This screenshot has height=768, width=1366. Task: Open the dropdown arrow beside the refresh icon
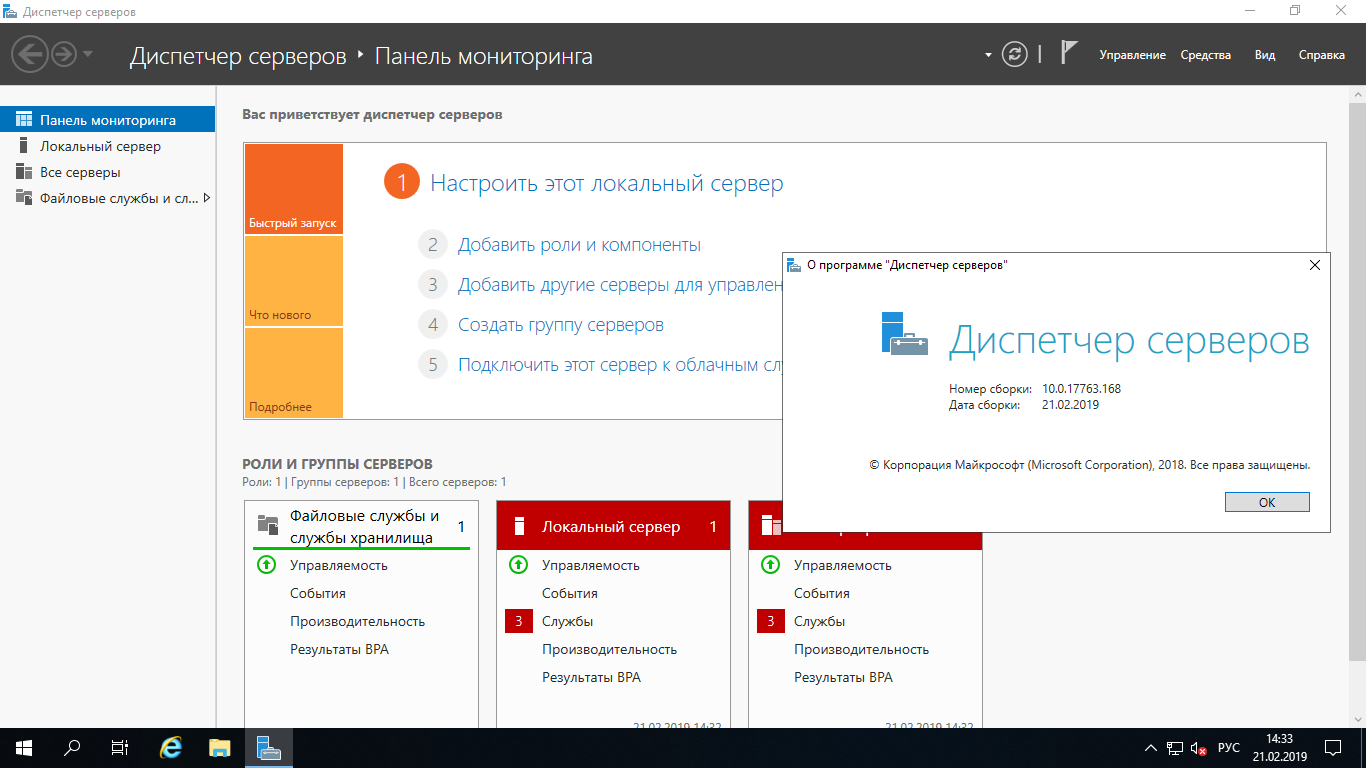coord(988,55)
